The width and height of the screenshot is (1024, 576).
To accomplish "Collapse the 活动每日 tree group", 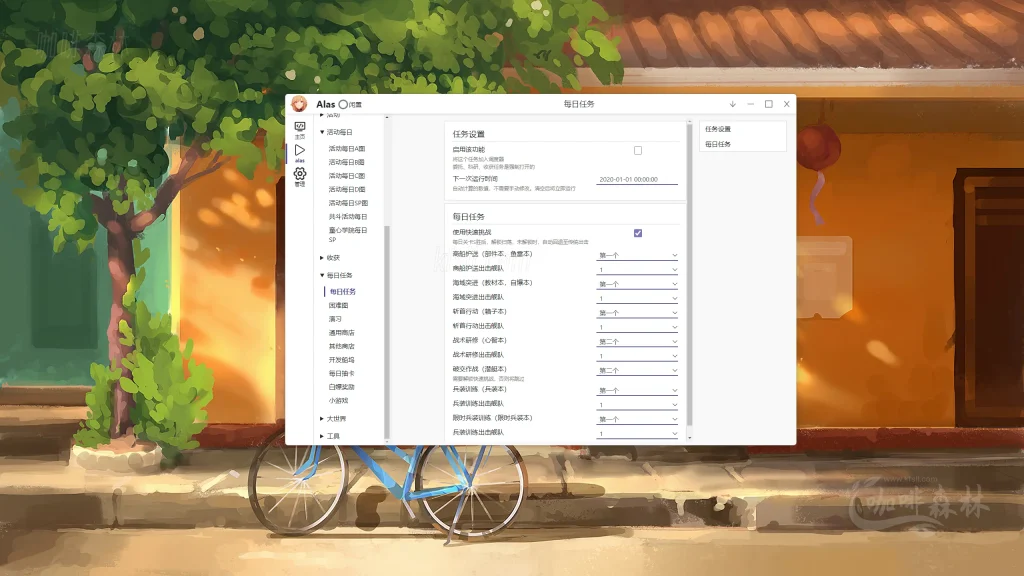I will [x=322, y=132].
